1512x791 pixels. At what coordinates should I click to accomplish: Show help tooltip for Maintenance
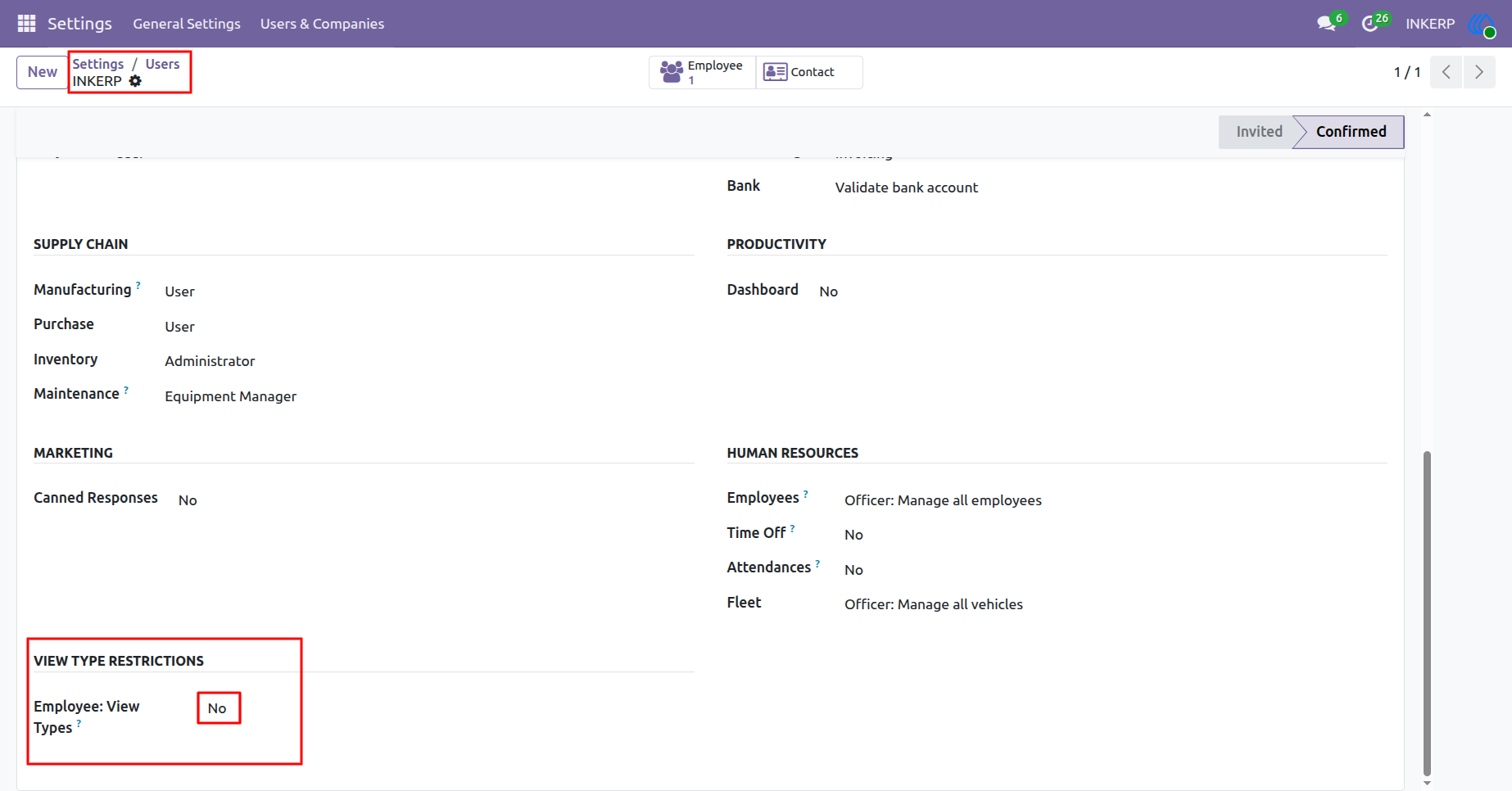coord(126,390)
